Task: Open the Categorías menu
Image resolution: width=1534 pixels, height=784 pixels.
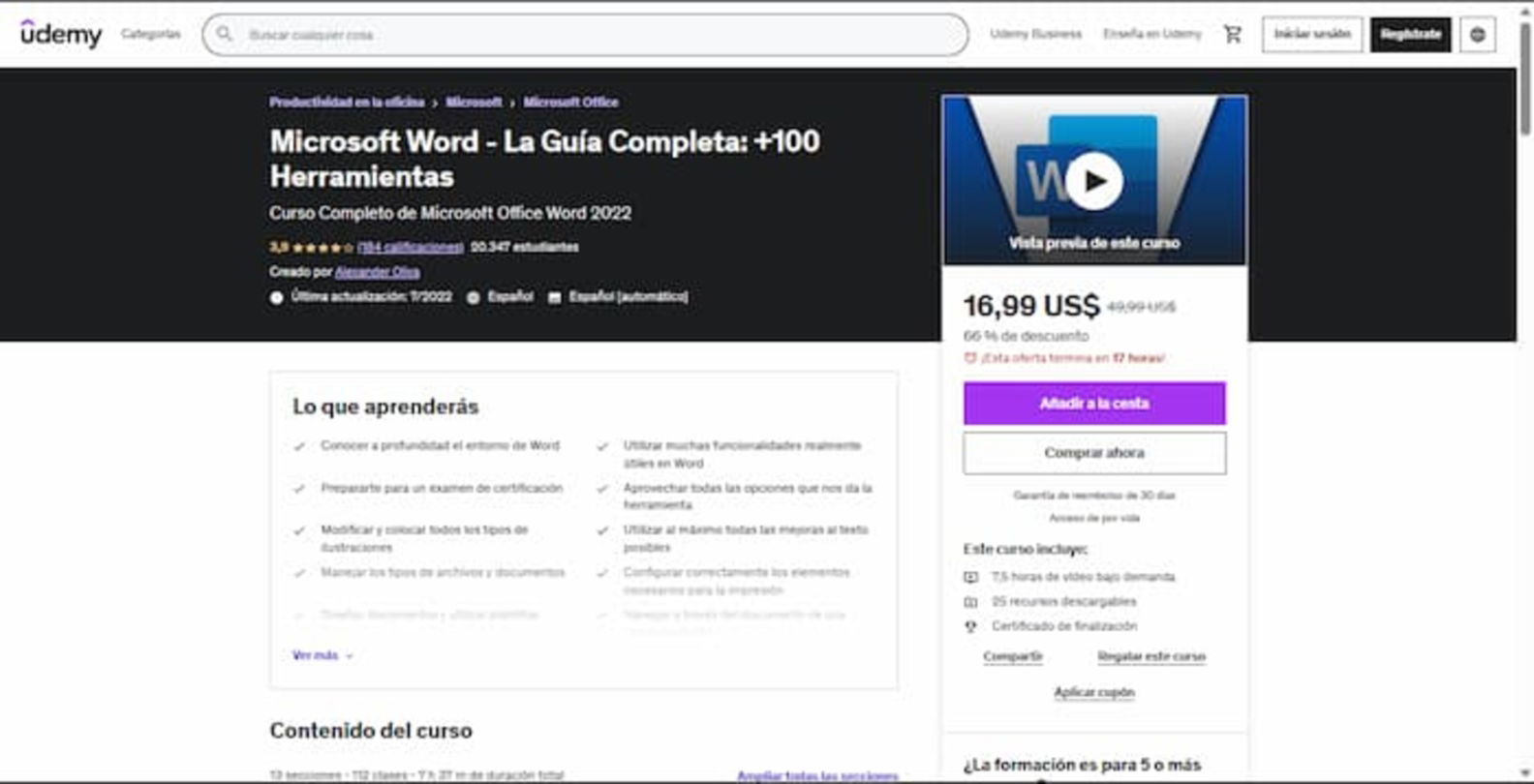Action: tap(151, 34)
